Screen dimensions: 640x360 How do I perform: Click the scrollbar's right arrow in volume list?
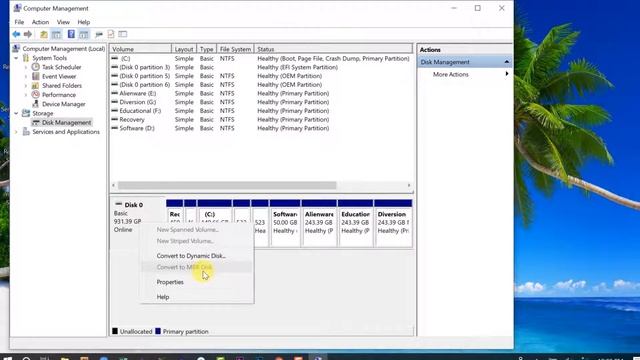[409, 185]
